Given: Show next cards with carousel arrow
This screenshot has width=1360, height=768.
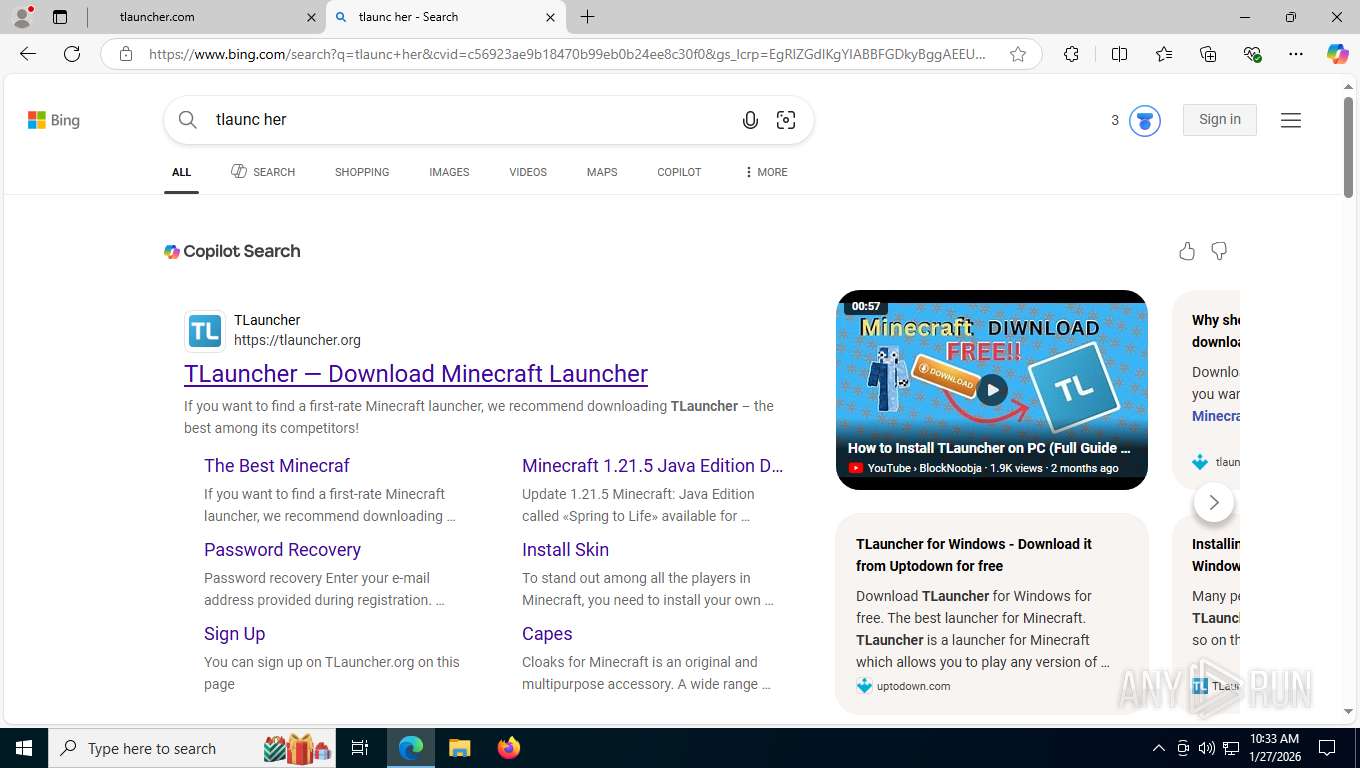Looking at the screenshot, I should 1214,502.
